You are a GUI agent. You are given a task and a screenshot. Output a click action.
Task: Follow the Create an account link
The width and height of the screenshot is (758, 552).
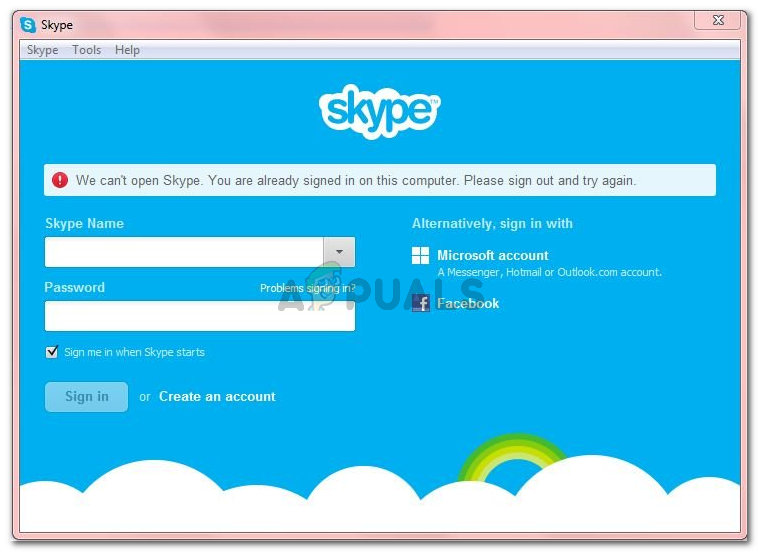tap(217, 396)
